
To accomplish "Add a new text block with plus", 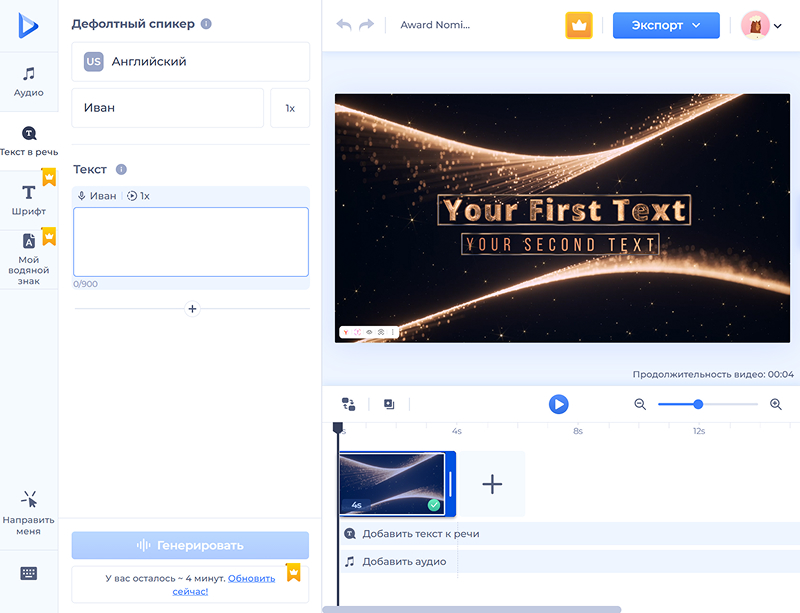I will (193, 309).
